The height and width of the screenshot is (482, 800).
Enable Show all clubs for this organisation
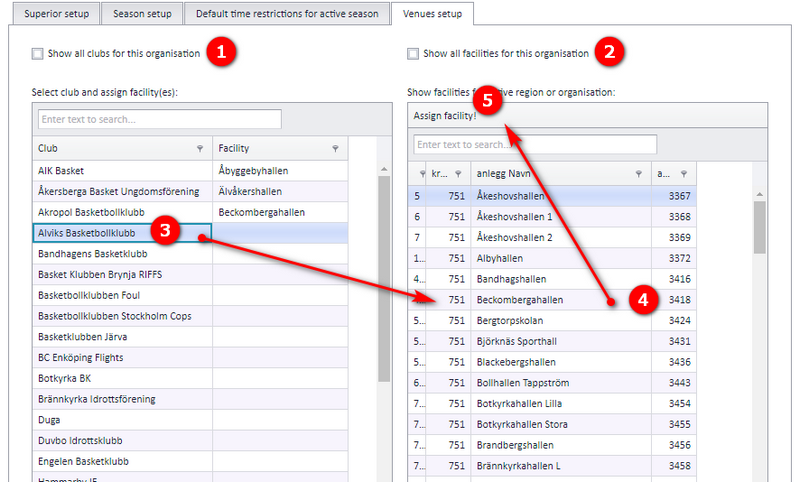tap(38, 54)
